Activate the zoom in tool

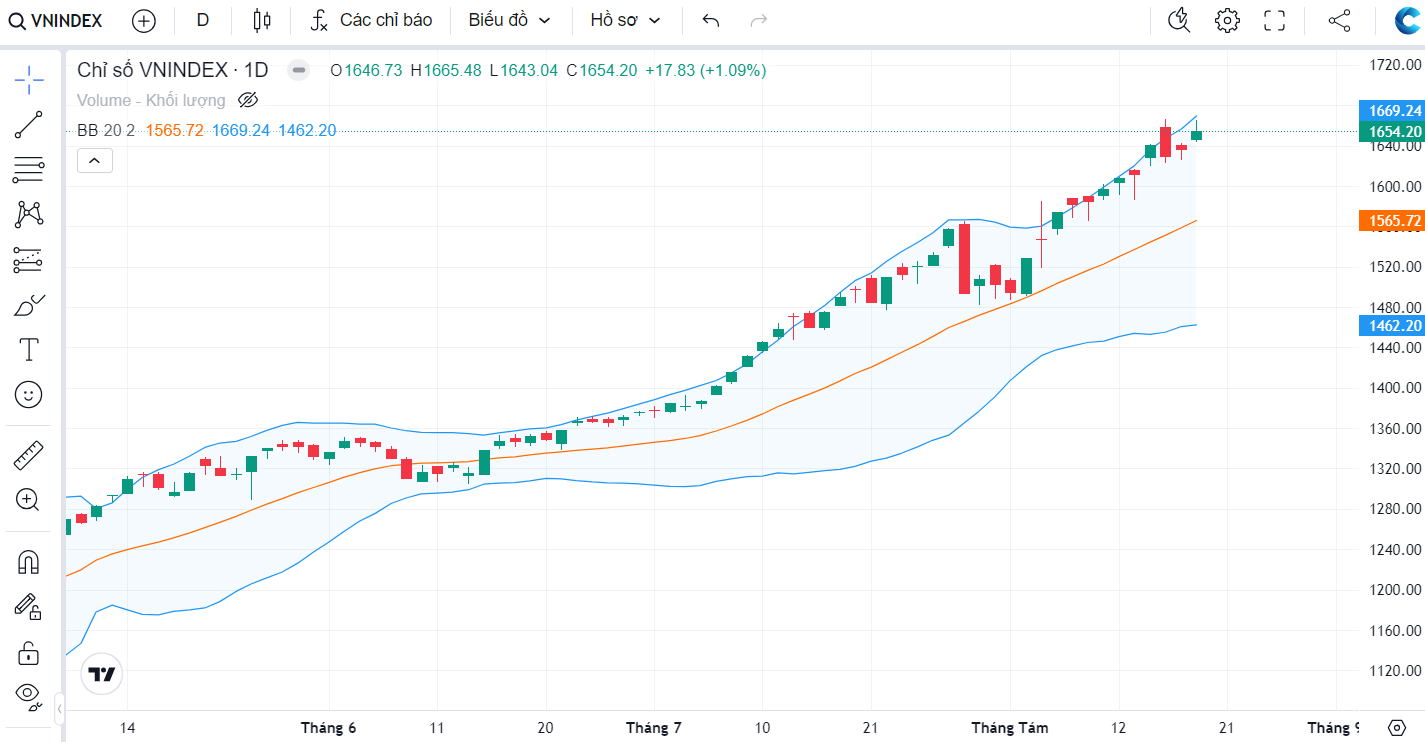click(28, 500)
